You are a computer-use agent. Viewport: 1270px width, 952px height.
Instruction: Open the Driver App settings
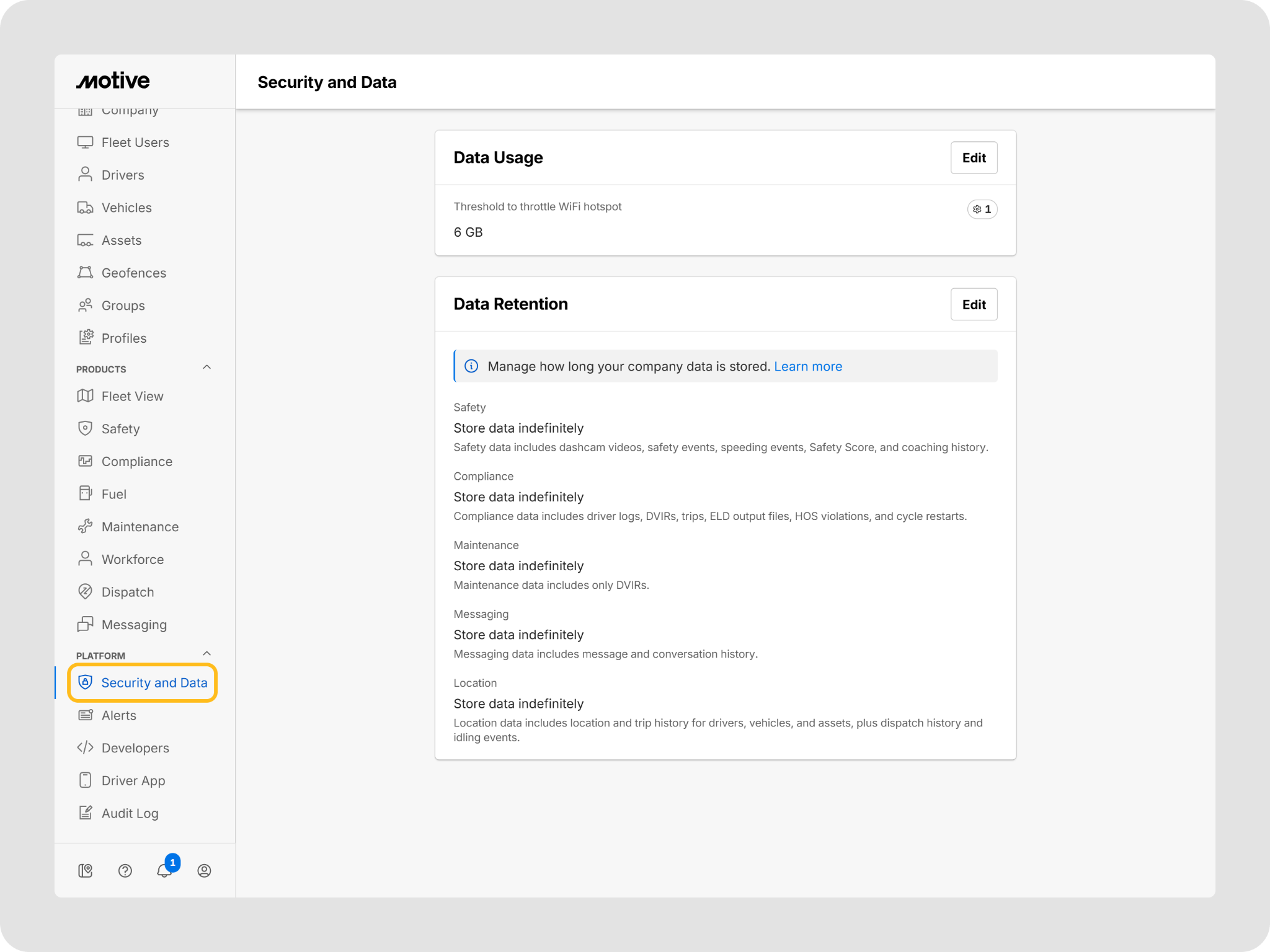click(x=133, y=780)
